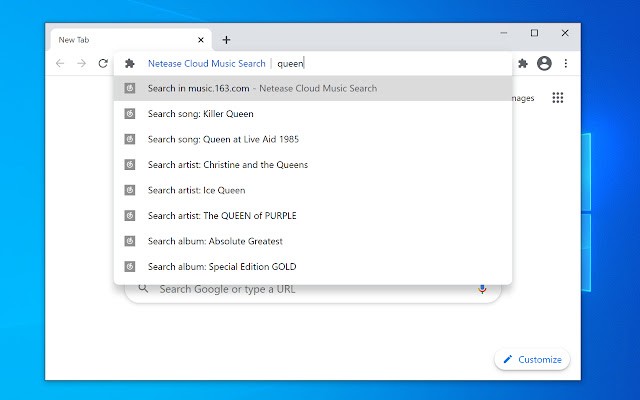Screen dimensions: 640x400
Task: Open the profile avatar menu
Action: (544, 63)
